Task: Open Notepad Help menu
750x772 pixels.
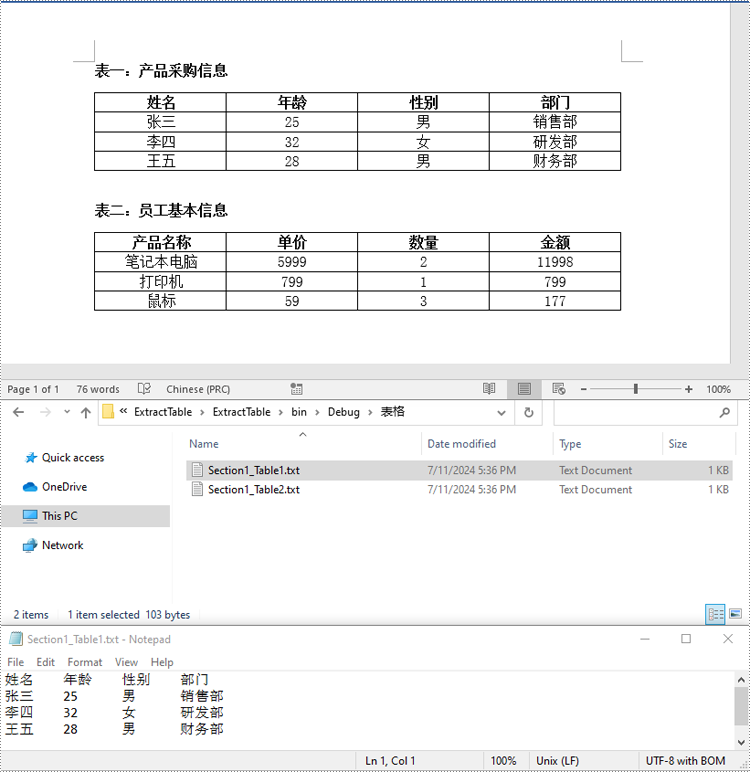Action: tap(162, 662)
